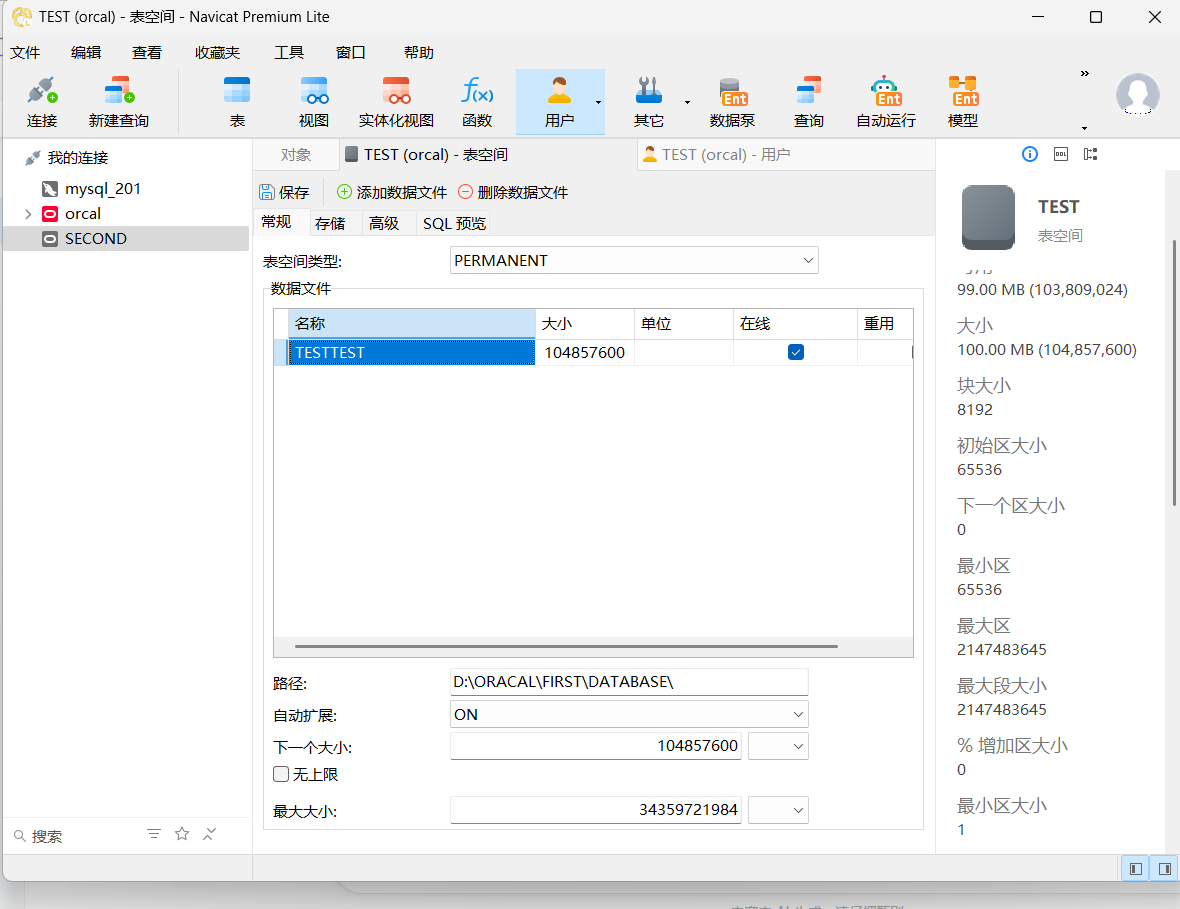This screenshot has height=909, width=1180.
Task: Click the 模型 model toolbar icon
Action: tap(963, 102)
